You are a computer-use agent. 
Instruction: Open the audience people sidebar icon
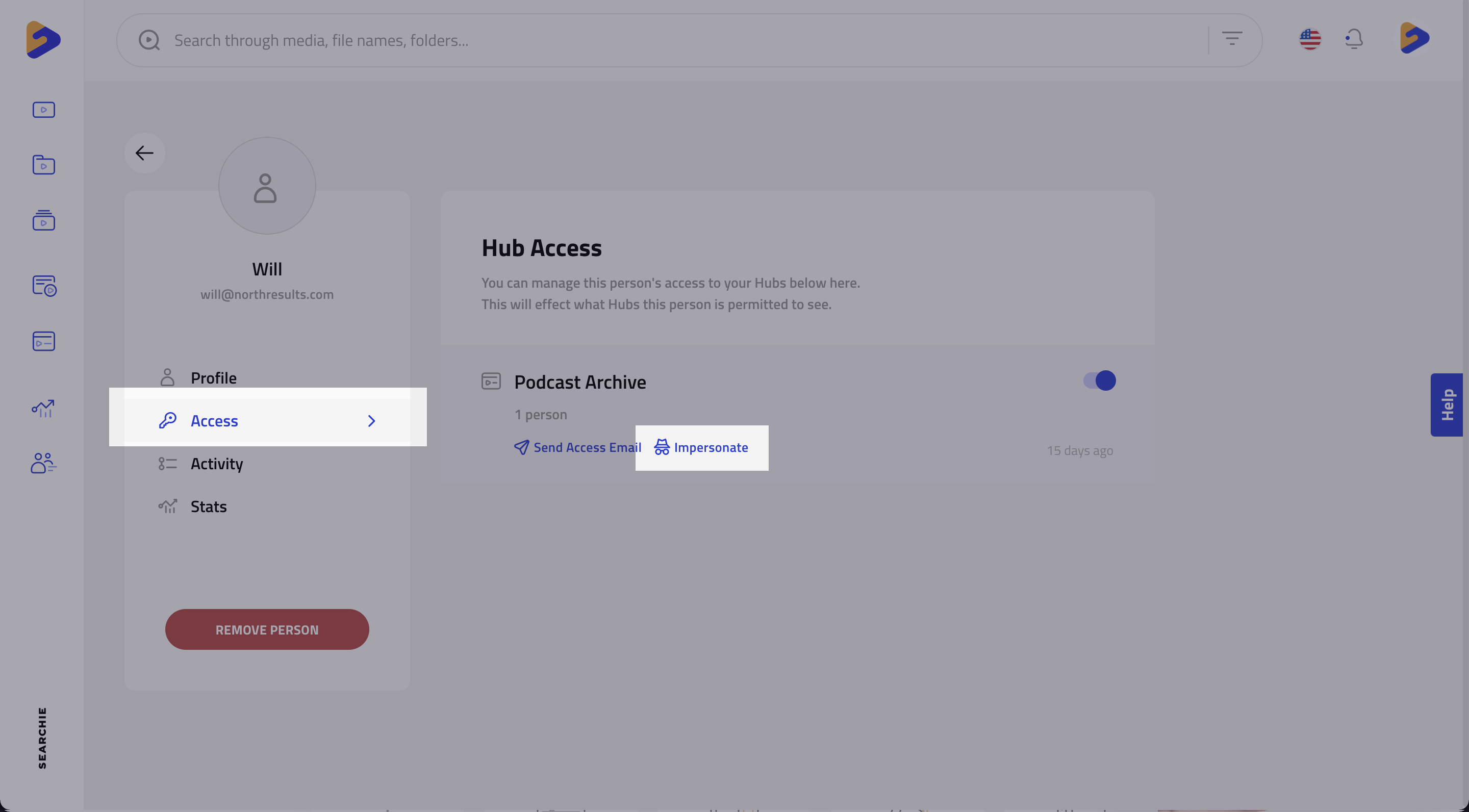(x=43, y=463)
